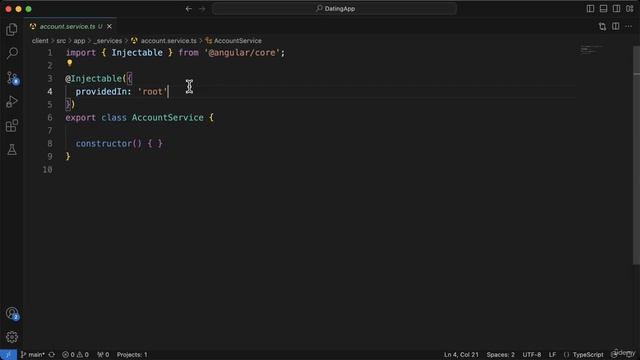Click the editor vertical scrollbar
This screenshot has width=640, height=360.
click(x=636, y=155)
